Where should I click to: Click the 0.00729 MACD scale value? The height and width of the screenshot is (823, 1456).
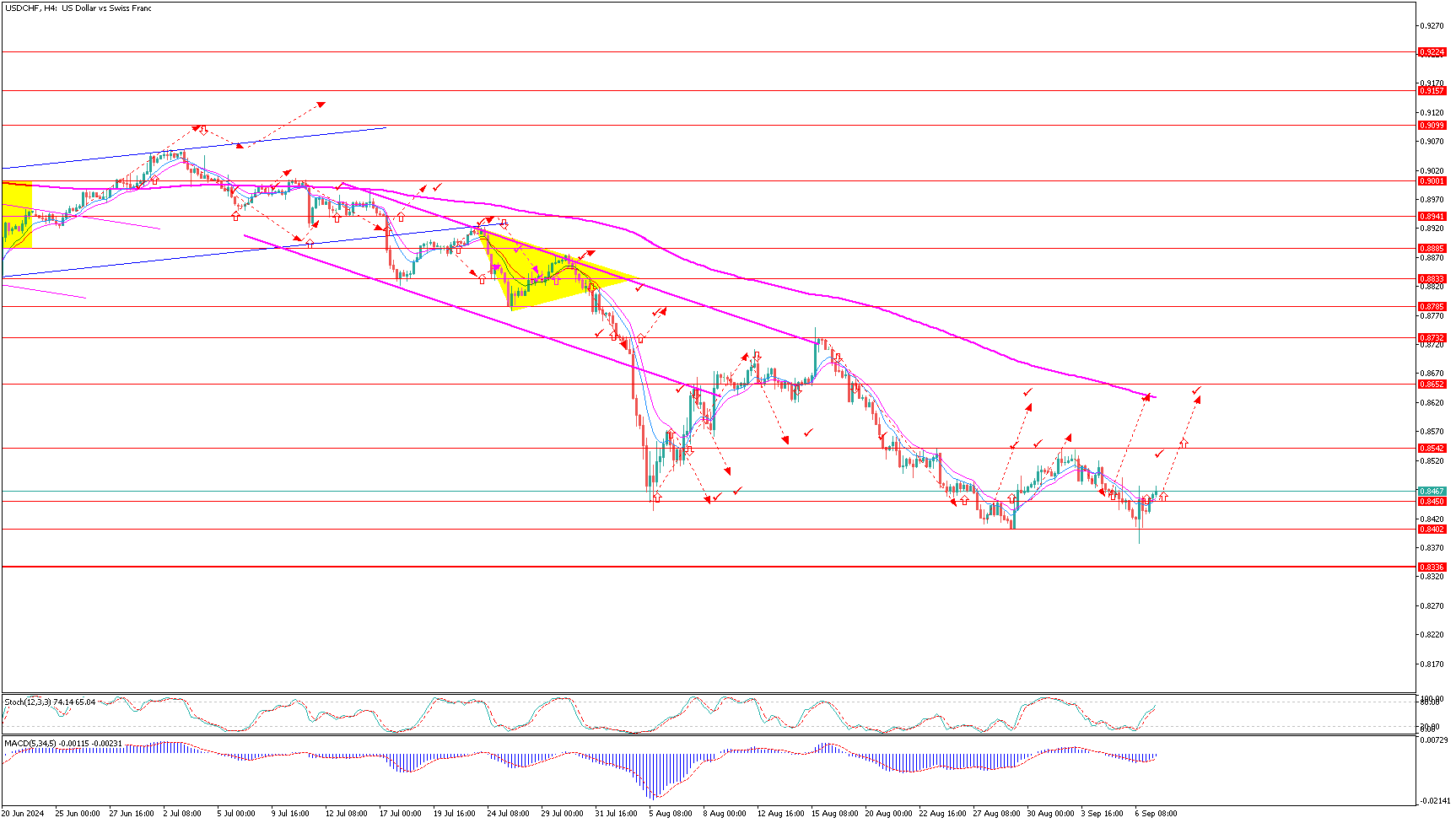pyautogui.click(x=1433, y=740)
